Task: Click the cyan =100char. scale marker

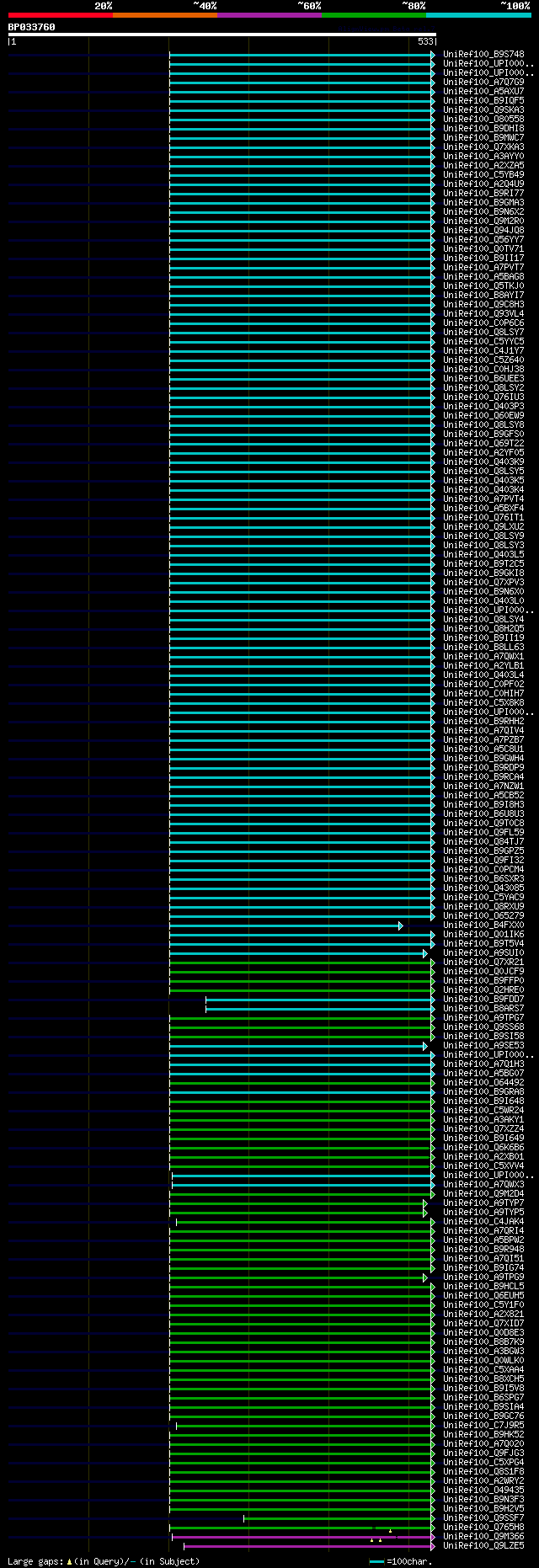Action: click(x=377, y=1561)
